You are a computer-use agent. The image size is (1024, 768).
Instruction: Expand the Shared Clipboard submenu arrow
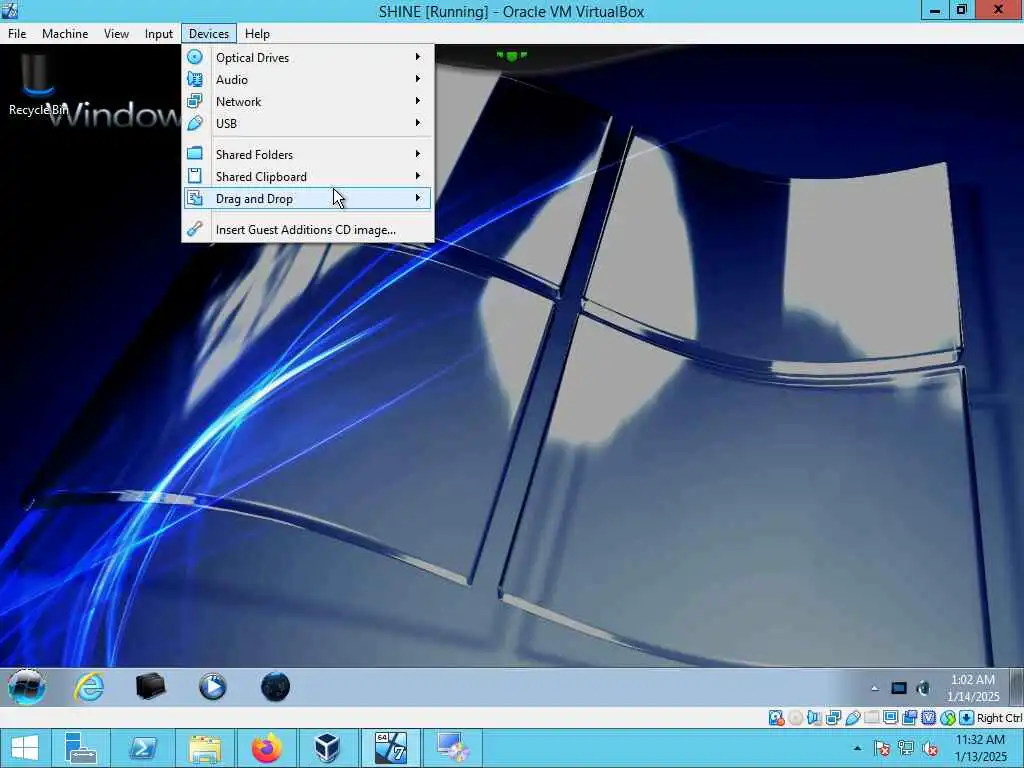[x=418, y=176]
